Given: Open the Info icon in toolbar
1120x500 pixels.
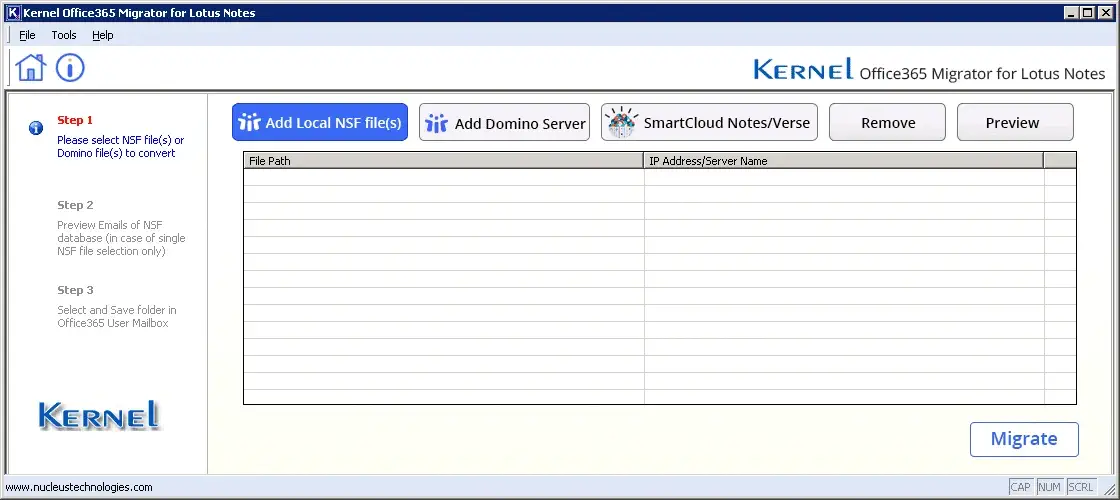Looking at the screenshot, I should coord(70,68).
